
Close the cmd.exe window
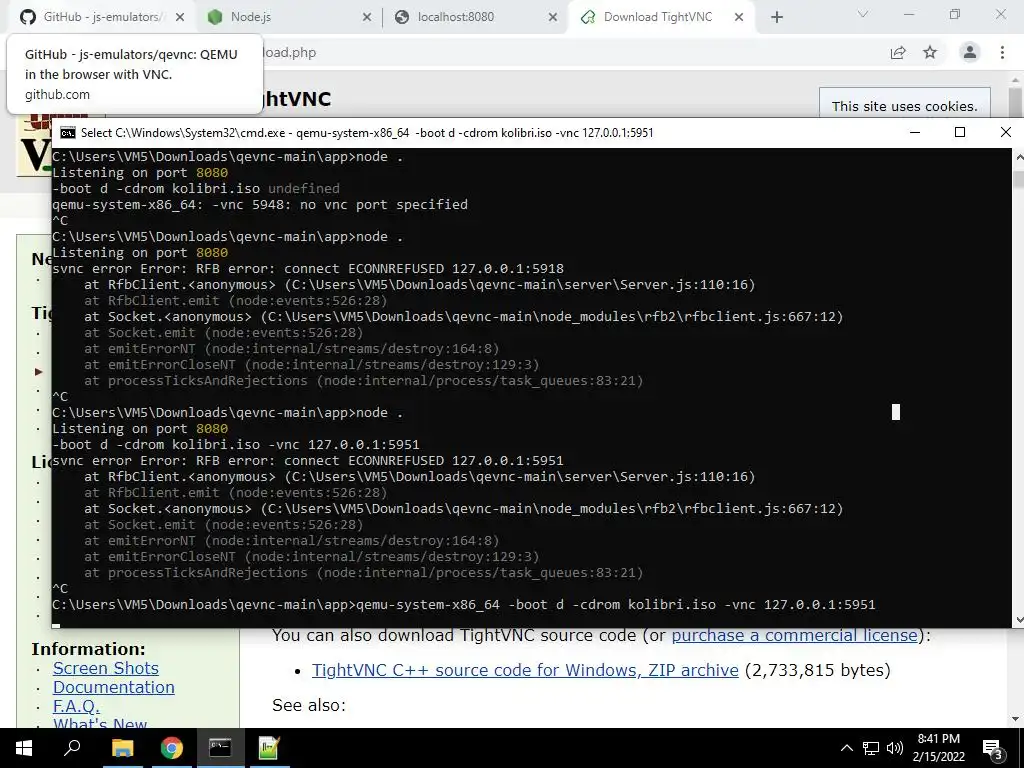(1006, 133)
